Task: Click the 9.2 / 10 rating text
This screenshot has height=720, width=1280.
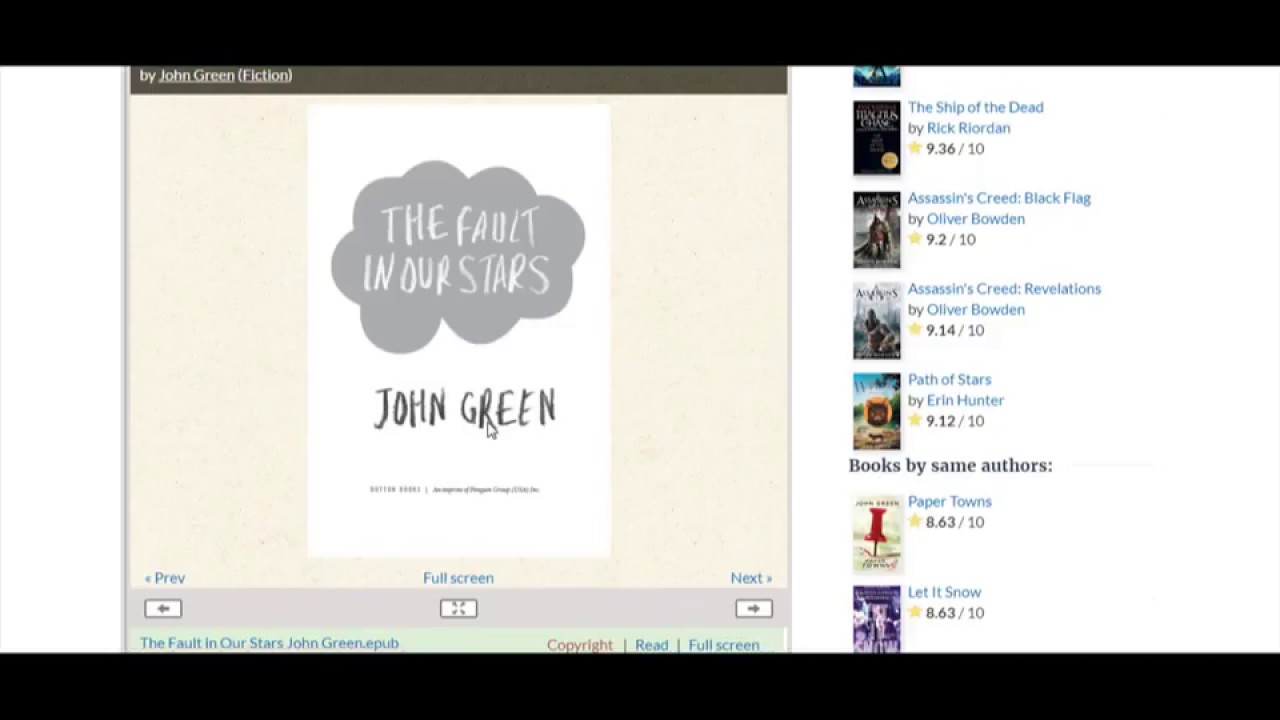Action: pyautogui.click(x=950, y=239)
